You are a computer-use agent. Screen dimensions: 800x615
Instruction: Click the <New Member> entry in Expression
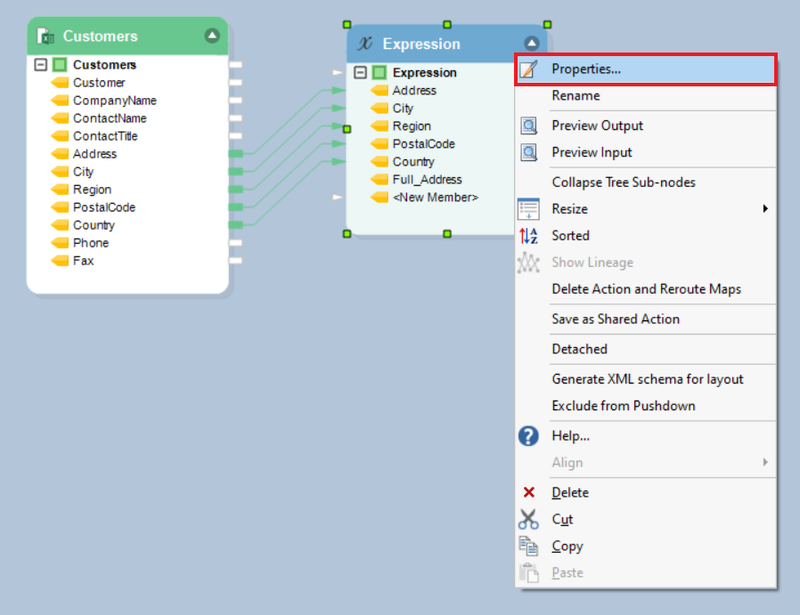(435, 198)
